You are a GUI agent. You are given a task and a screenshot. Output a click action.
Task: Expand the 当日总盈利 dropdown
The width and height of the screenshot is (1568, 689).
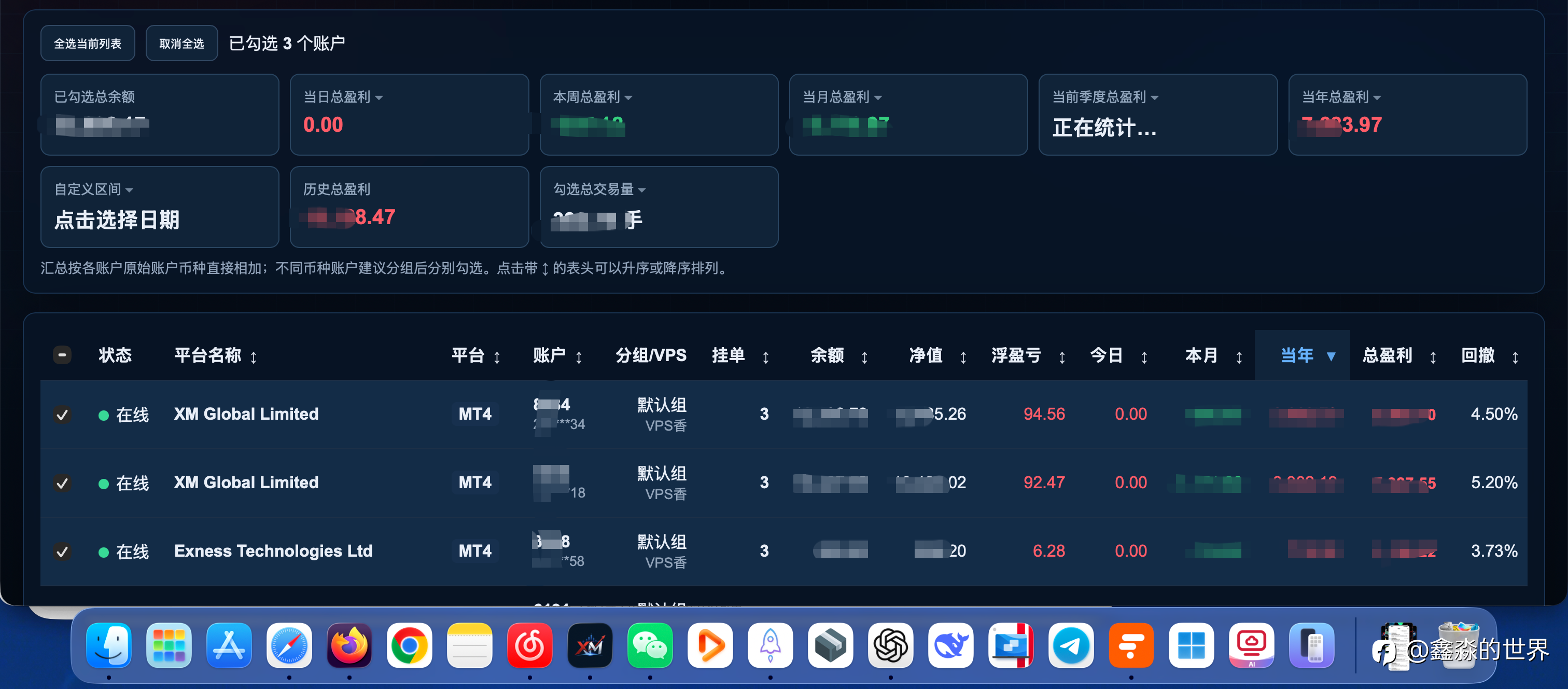point(343,97)
